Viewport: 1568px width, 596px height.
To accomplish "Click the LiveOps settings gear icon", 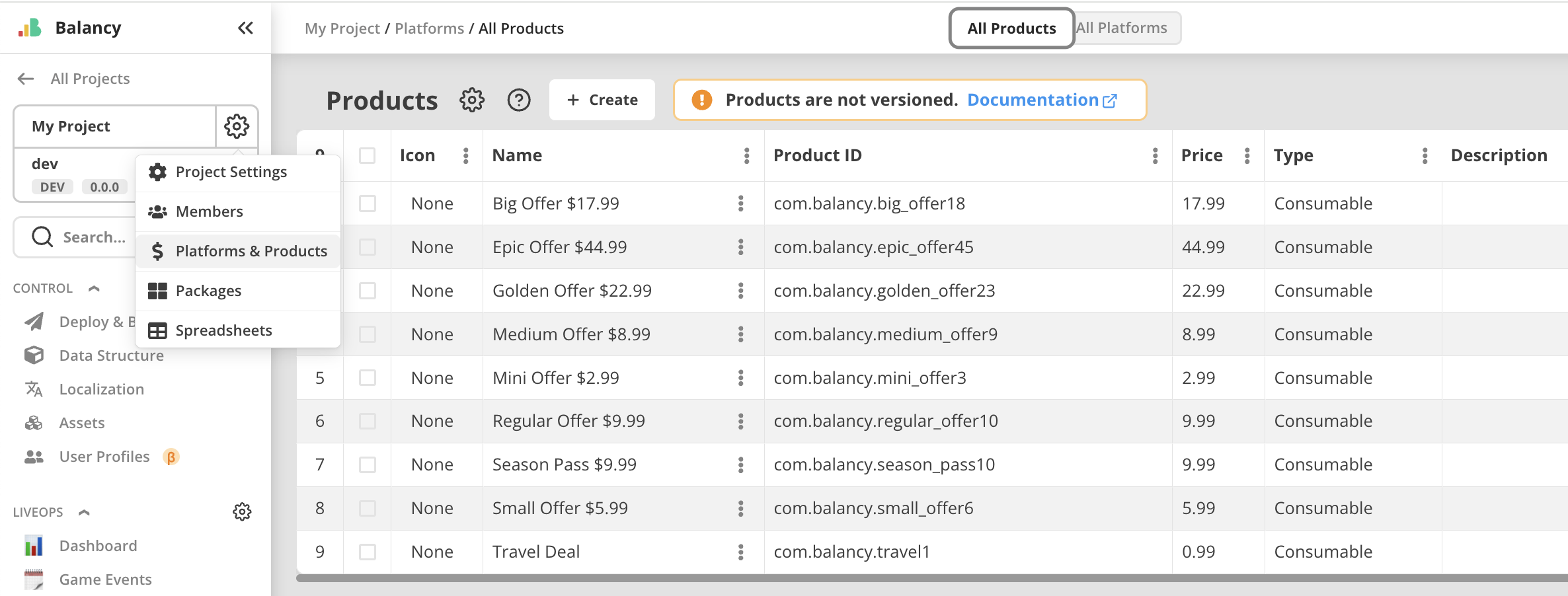I will 242,512.
